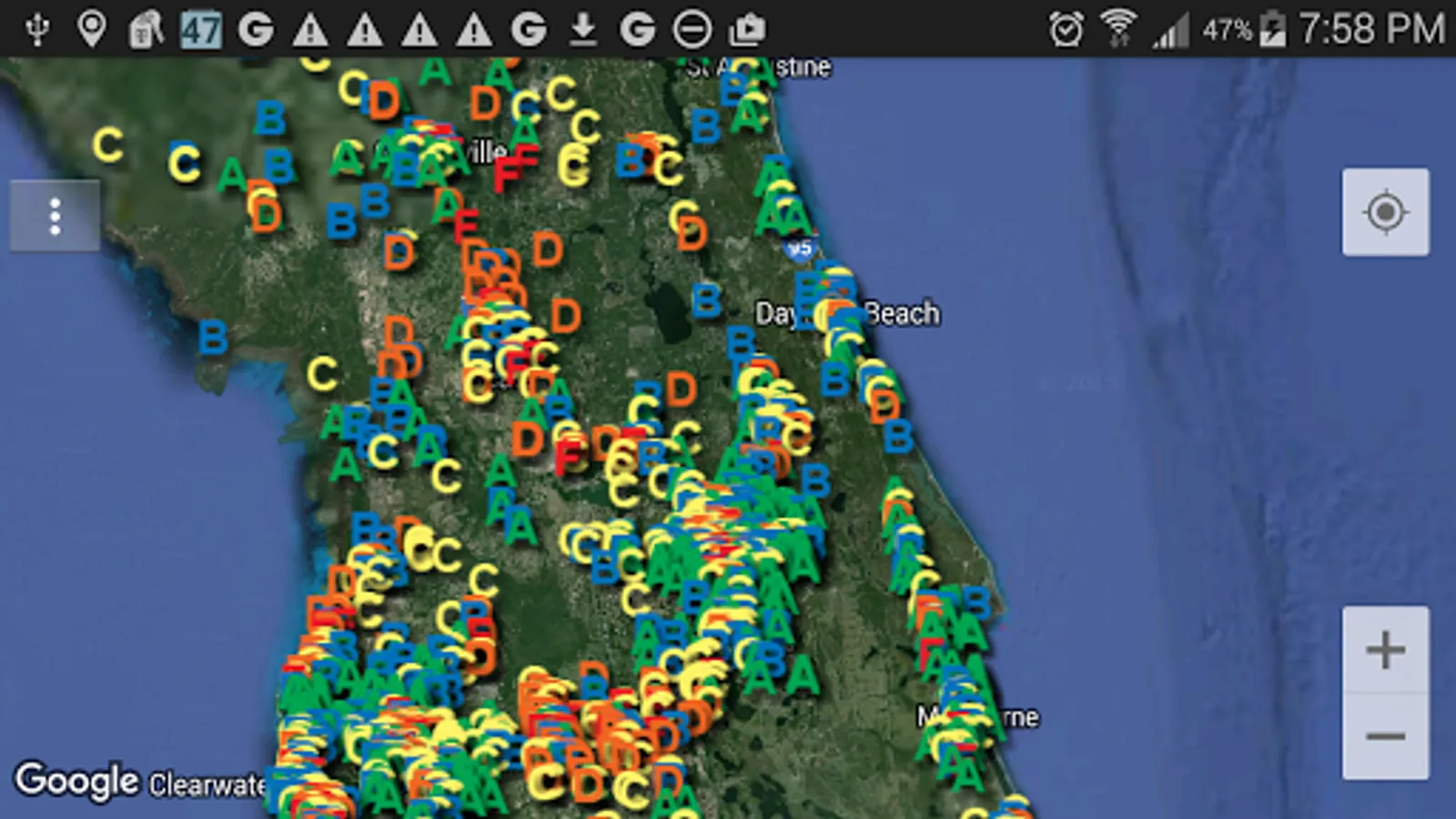Tap the 7:58 PM clock
The width and height of the screenshot is (1456, 819).
pyautogui.click(x=1372, y=29)
